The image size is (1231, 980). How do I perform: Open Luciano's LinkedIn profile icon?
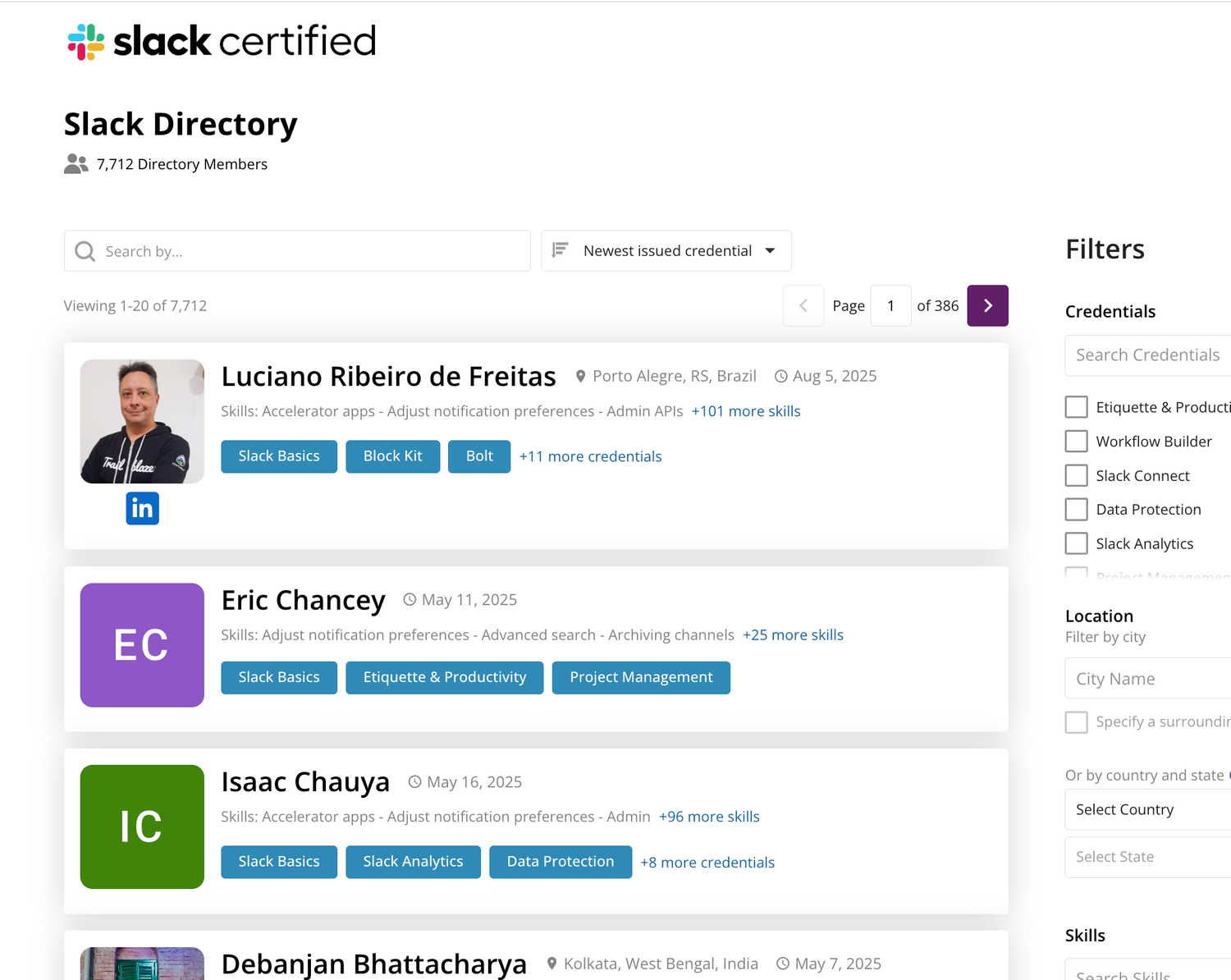click(x=142, y=509)
